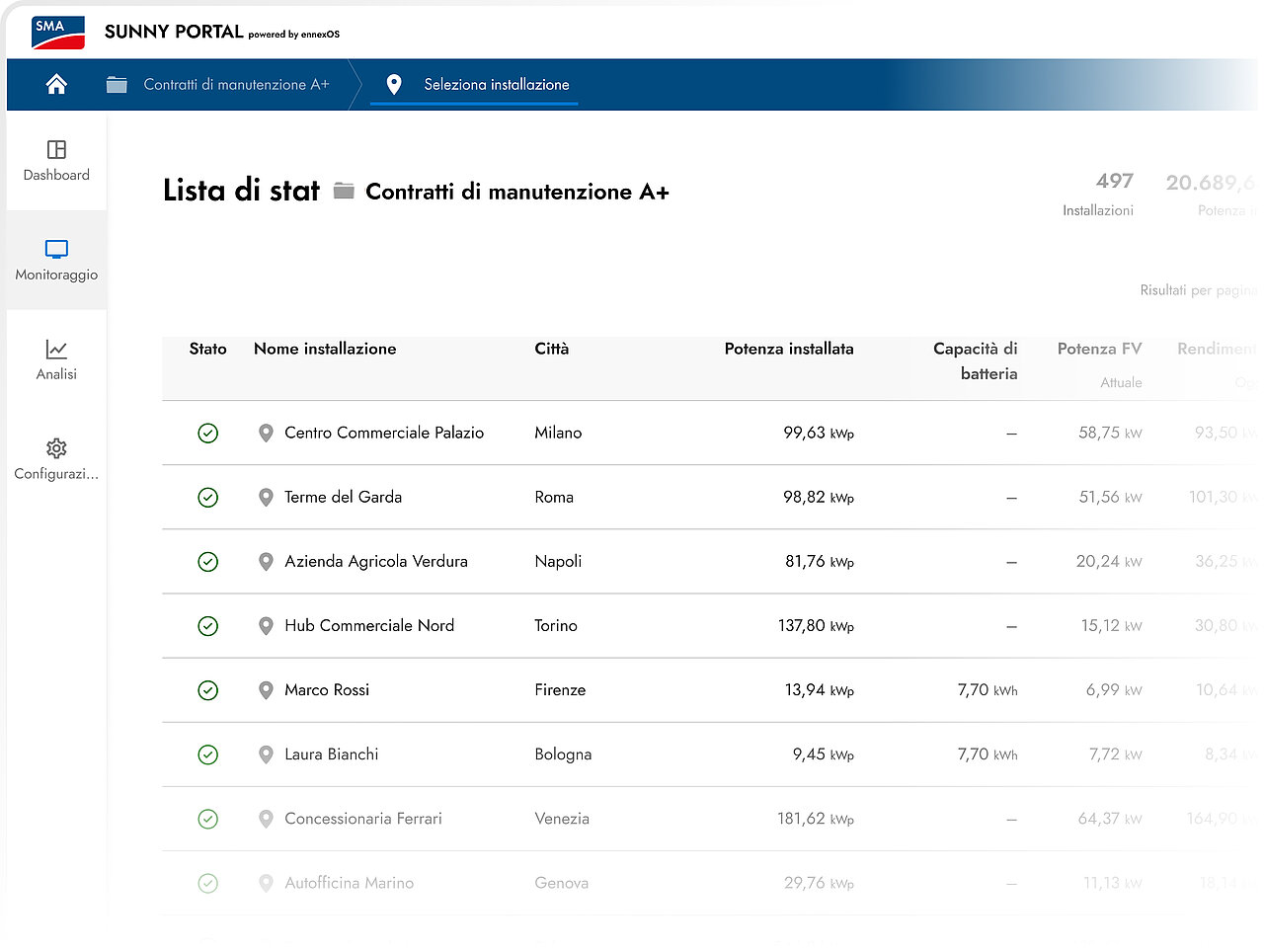
Task: Click location pin for Hub Commerciale Nord
Action: [266, 626]
